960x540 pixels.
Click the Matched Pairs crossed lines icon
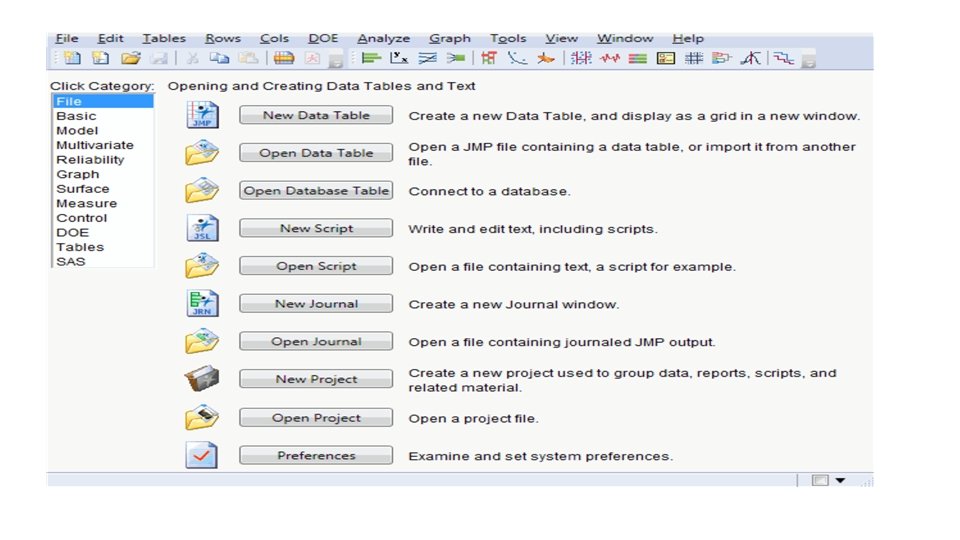(427, 58)
